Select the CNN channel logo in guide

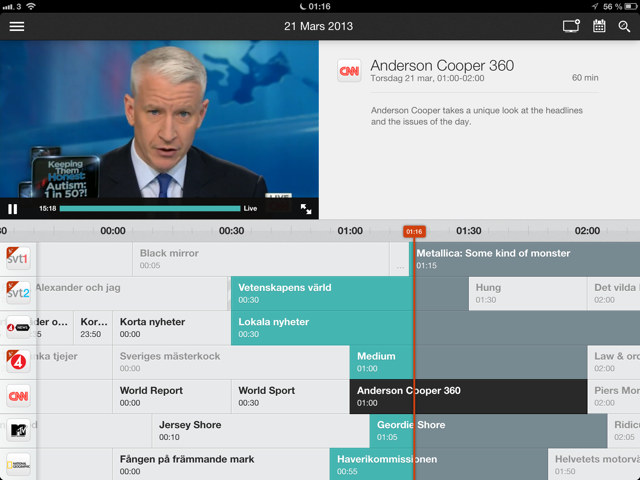click(x=18, y=396)
